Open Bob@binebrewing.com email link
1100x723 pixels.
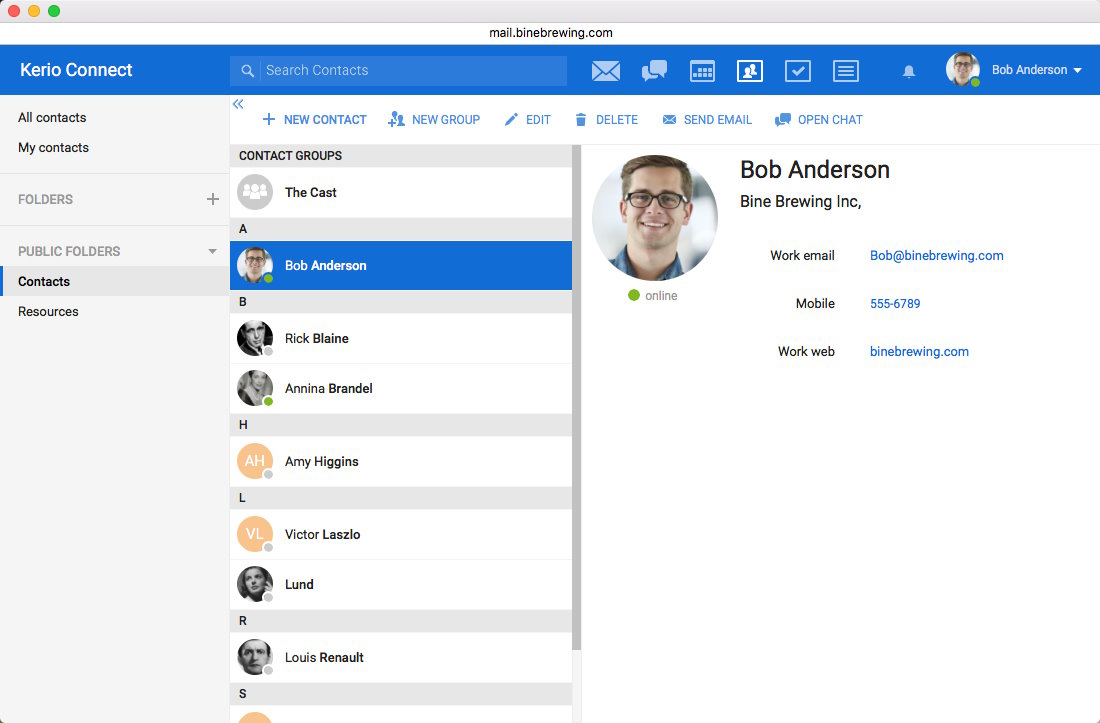click(937, 256)
